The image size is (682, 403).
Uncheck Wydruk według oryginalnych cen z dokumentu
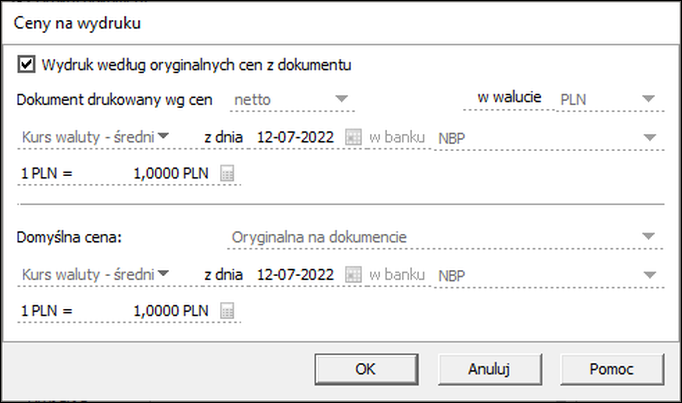click(26, 64)
